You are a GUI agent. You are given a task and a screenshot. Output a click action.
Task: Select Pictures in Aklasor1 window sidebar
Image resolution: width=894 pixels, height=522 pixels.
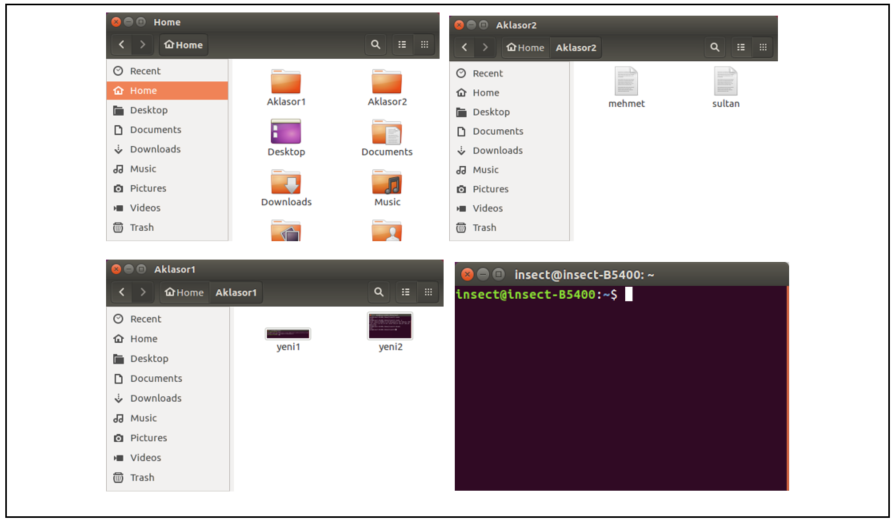click(168, 438)
